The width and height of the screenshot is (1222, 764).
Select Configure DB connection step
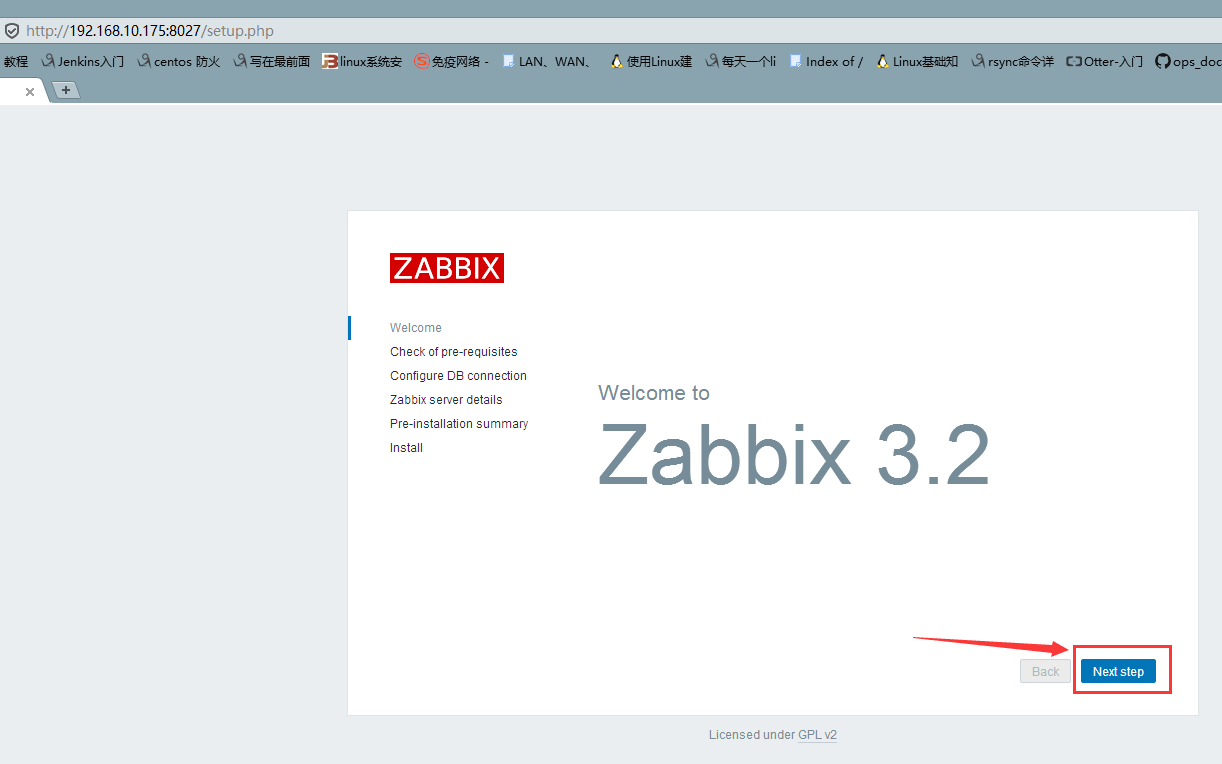[458, 376]
